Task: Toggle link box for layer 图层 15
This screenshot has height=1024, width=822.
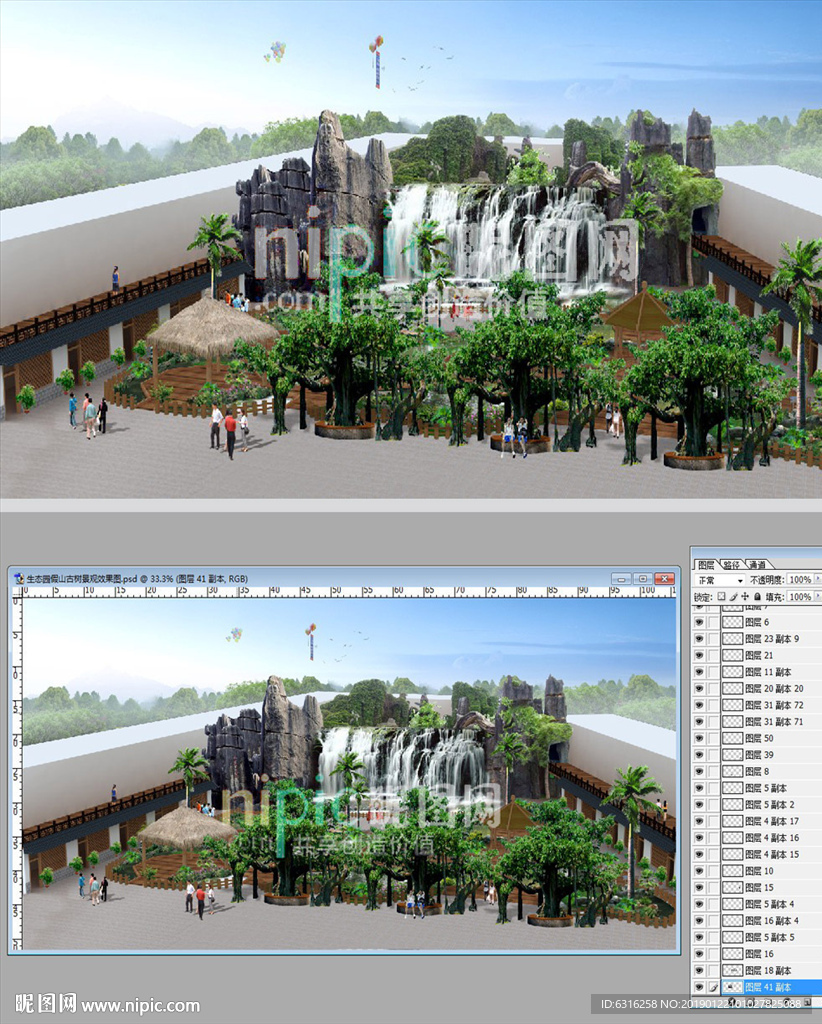Action: coord(714,888)
